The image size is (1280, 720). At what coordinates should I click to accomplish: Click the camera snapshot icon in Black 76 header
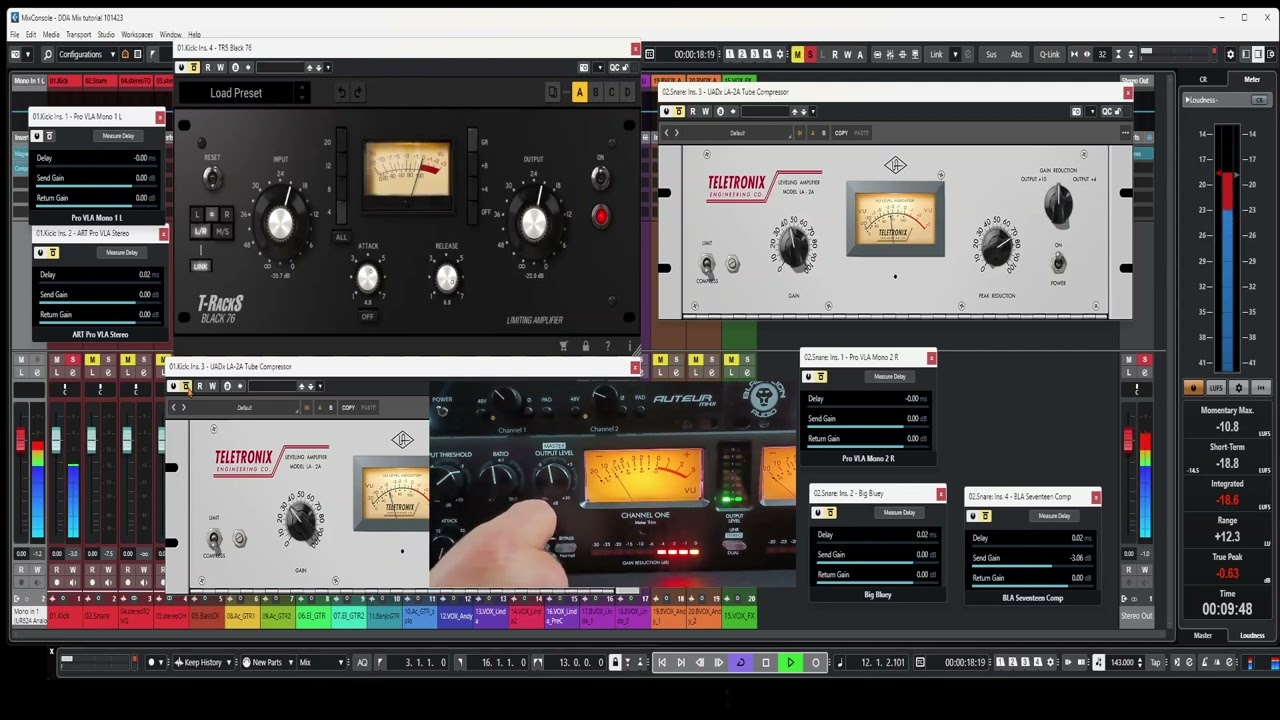pos(584,67)
